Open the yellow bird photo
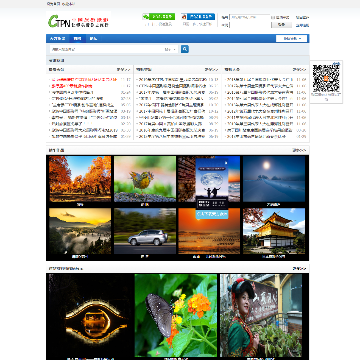This screenshot has width=360, height=360. pyautogui.click(x=145, y=179)
